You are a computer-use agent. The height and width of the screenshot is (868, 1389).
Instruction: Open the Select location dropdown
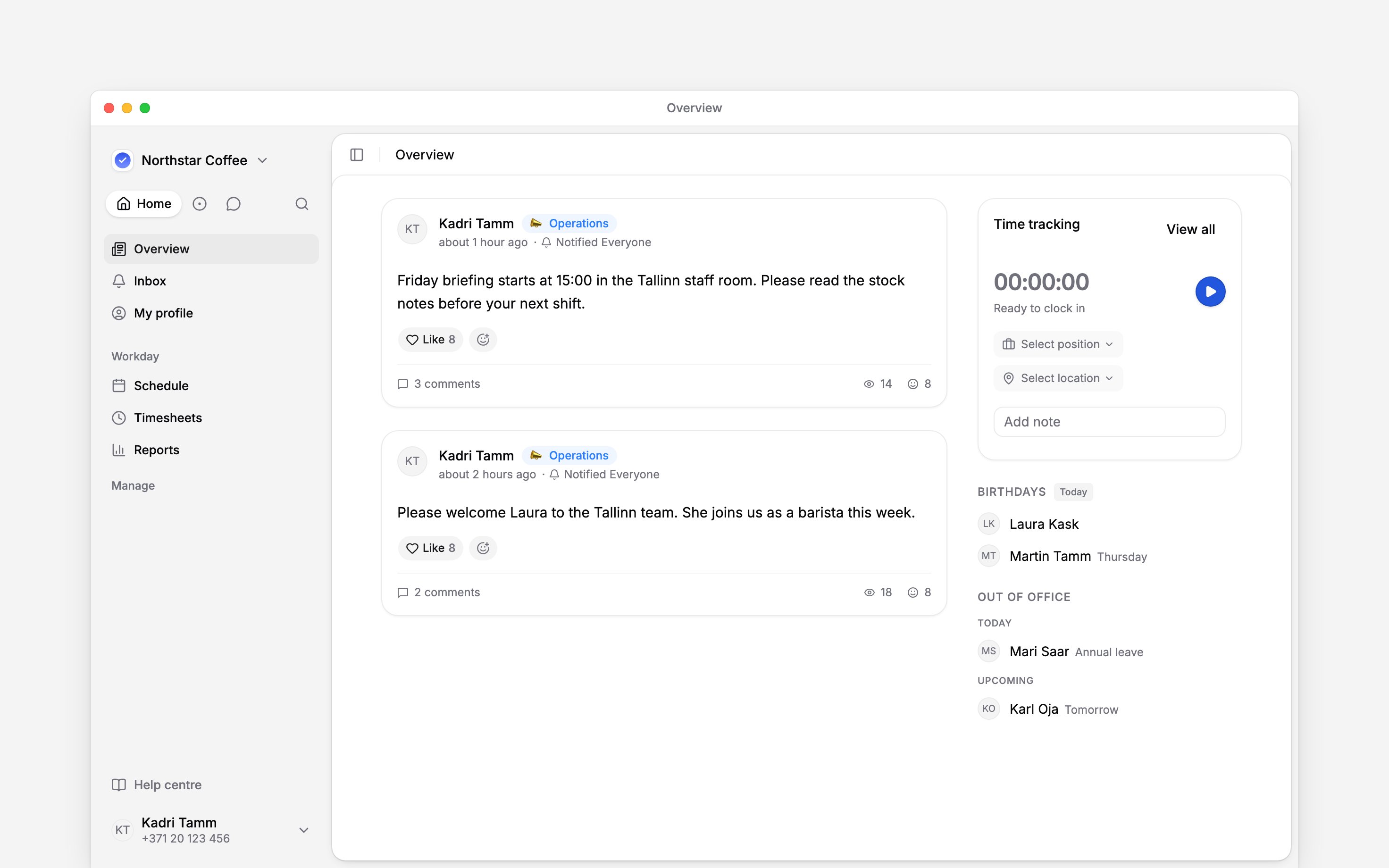point(1058,378)
